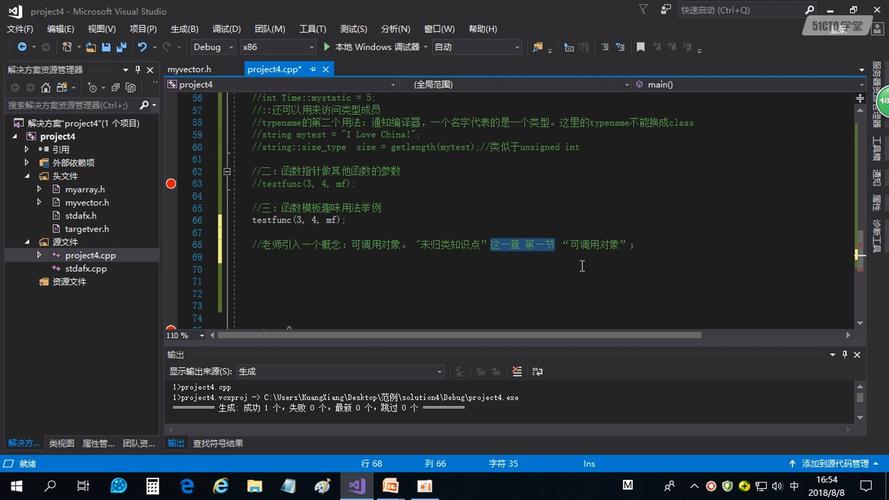Image resolution: width=889 pixels, height=500 pixels.
Task: Click the uncomment lines toolbar icon
Action: [620, 47]
